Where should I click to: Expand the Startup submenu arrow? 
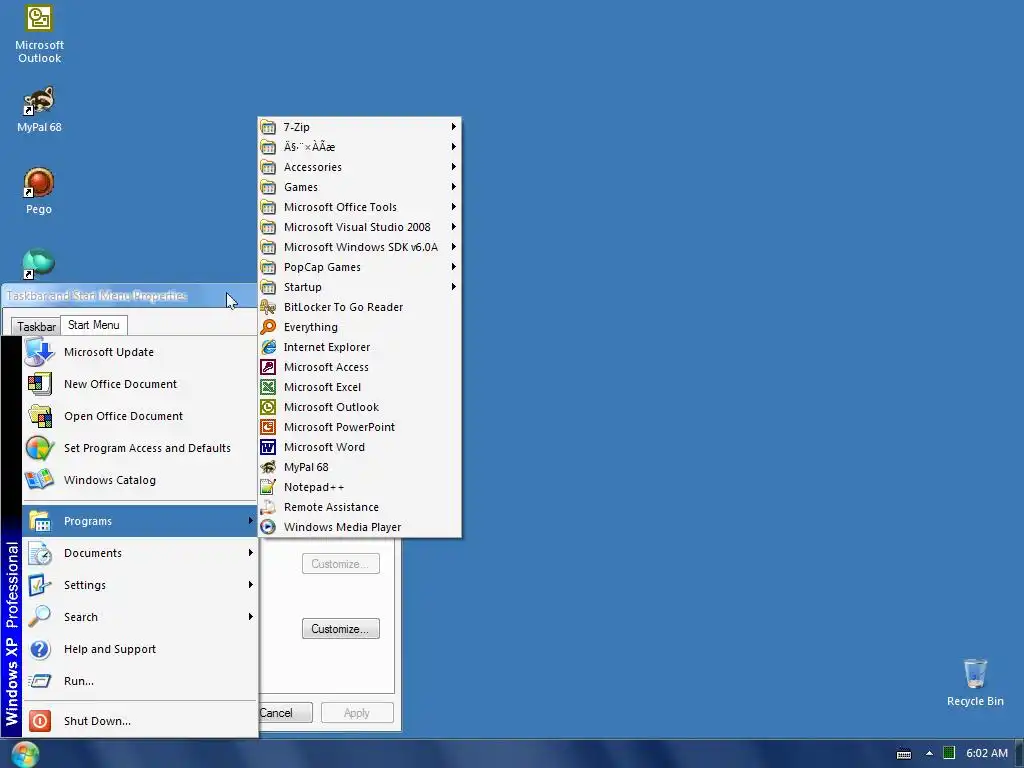[453, 287]
